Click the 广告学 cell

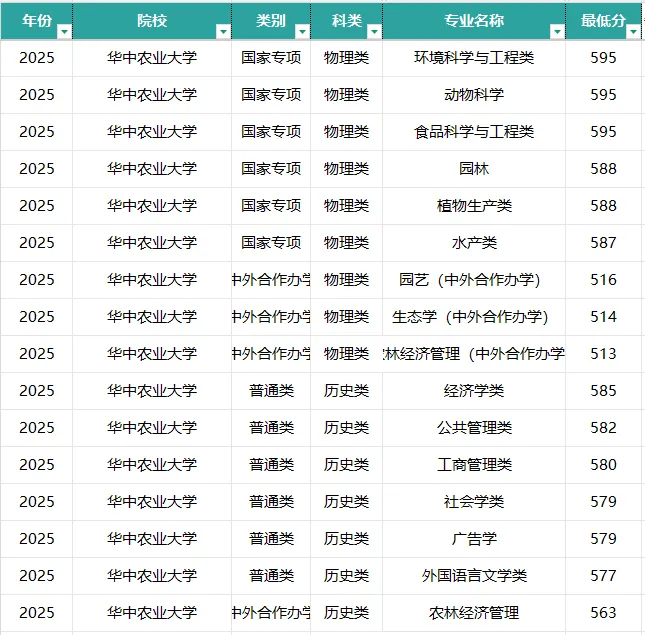pos(474,539)
